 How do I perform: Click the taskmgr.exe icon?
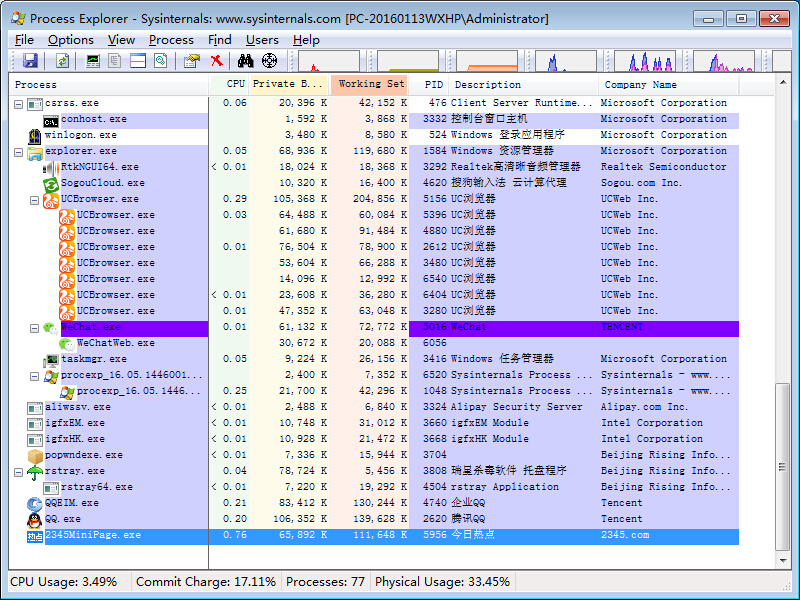point(51,360)
